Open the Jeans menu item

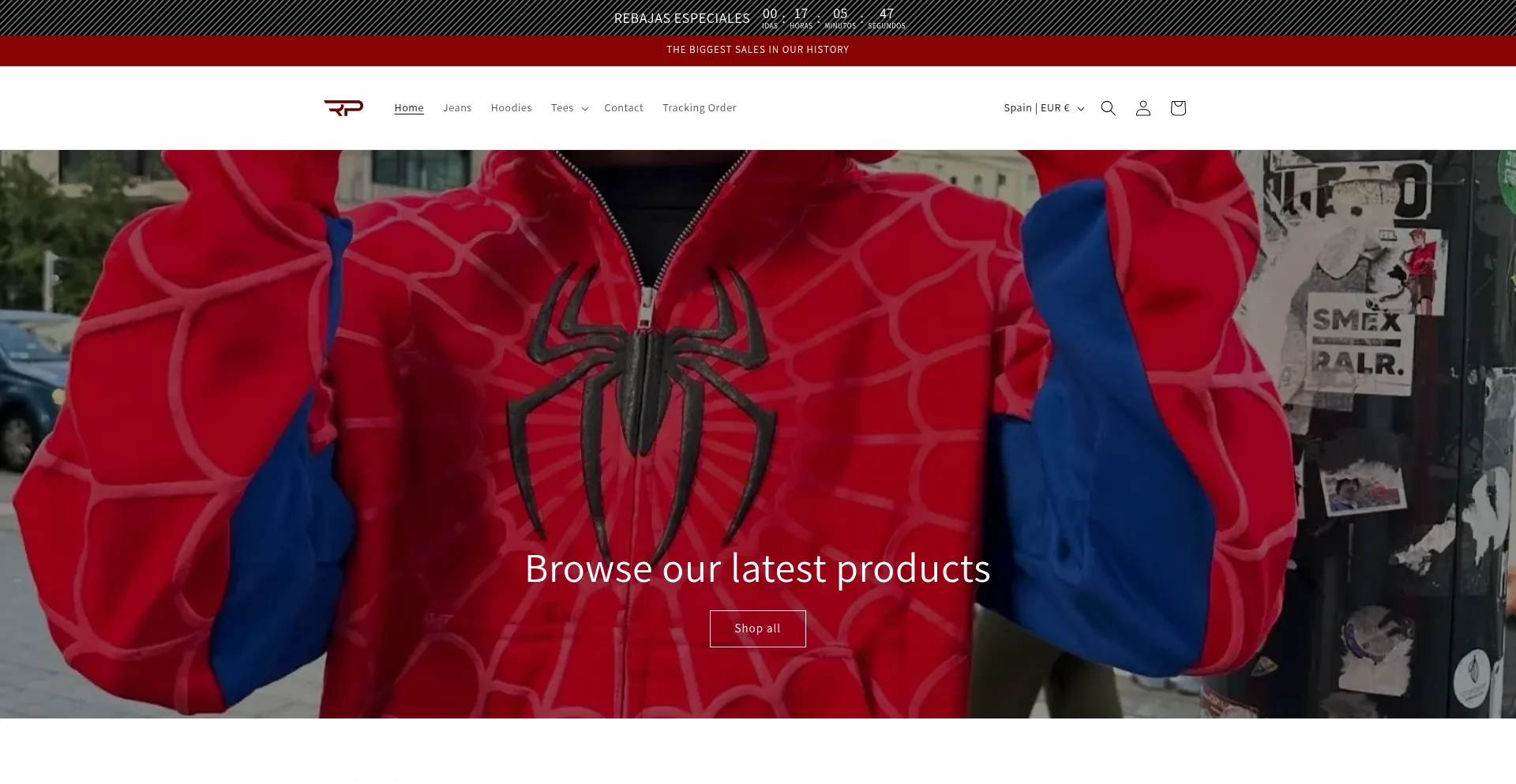coord(457,108)
